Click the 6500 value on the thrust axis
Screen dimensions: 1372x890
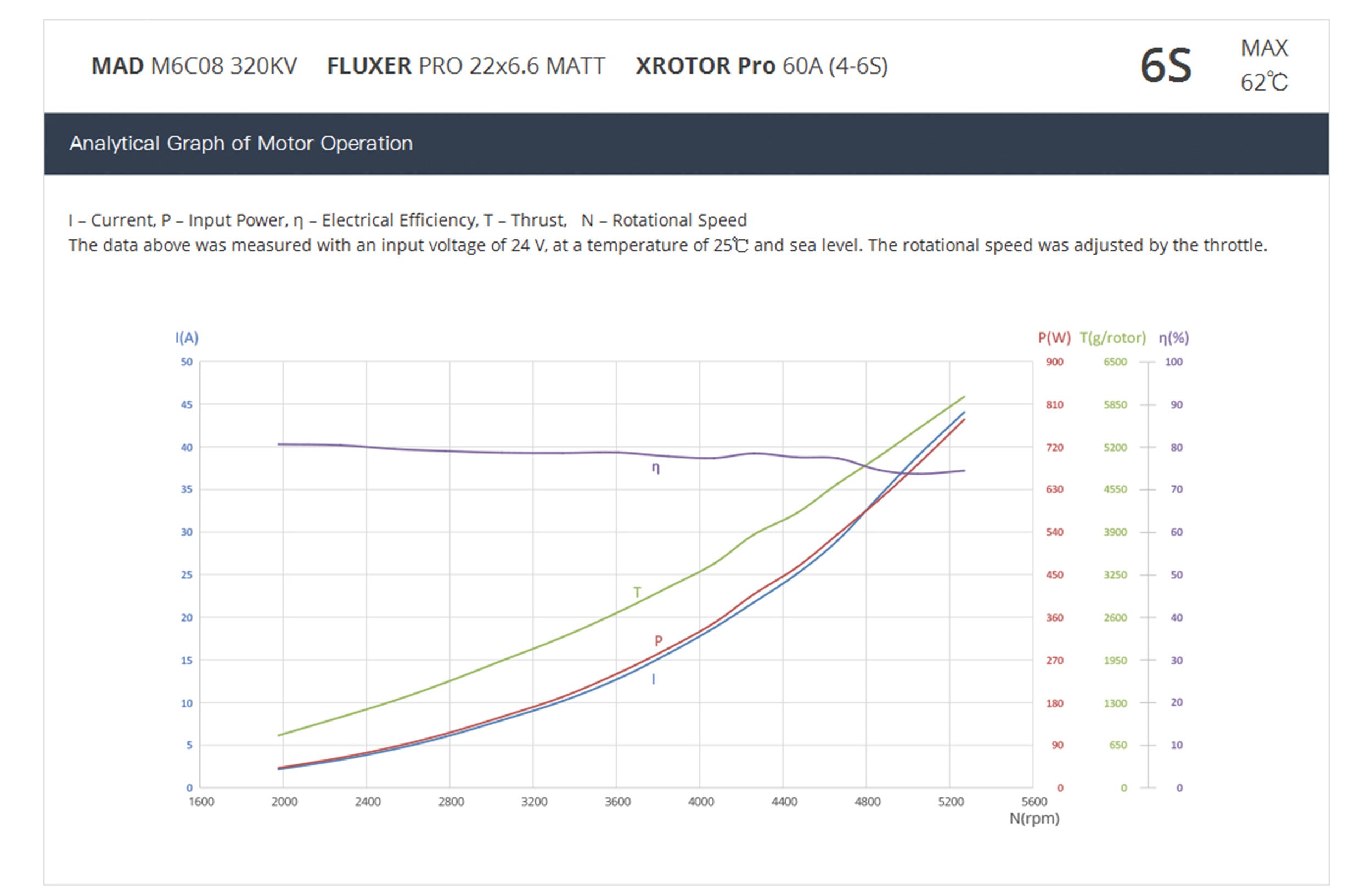(1115, 362)
